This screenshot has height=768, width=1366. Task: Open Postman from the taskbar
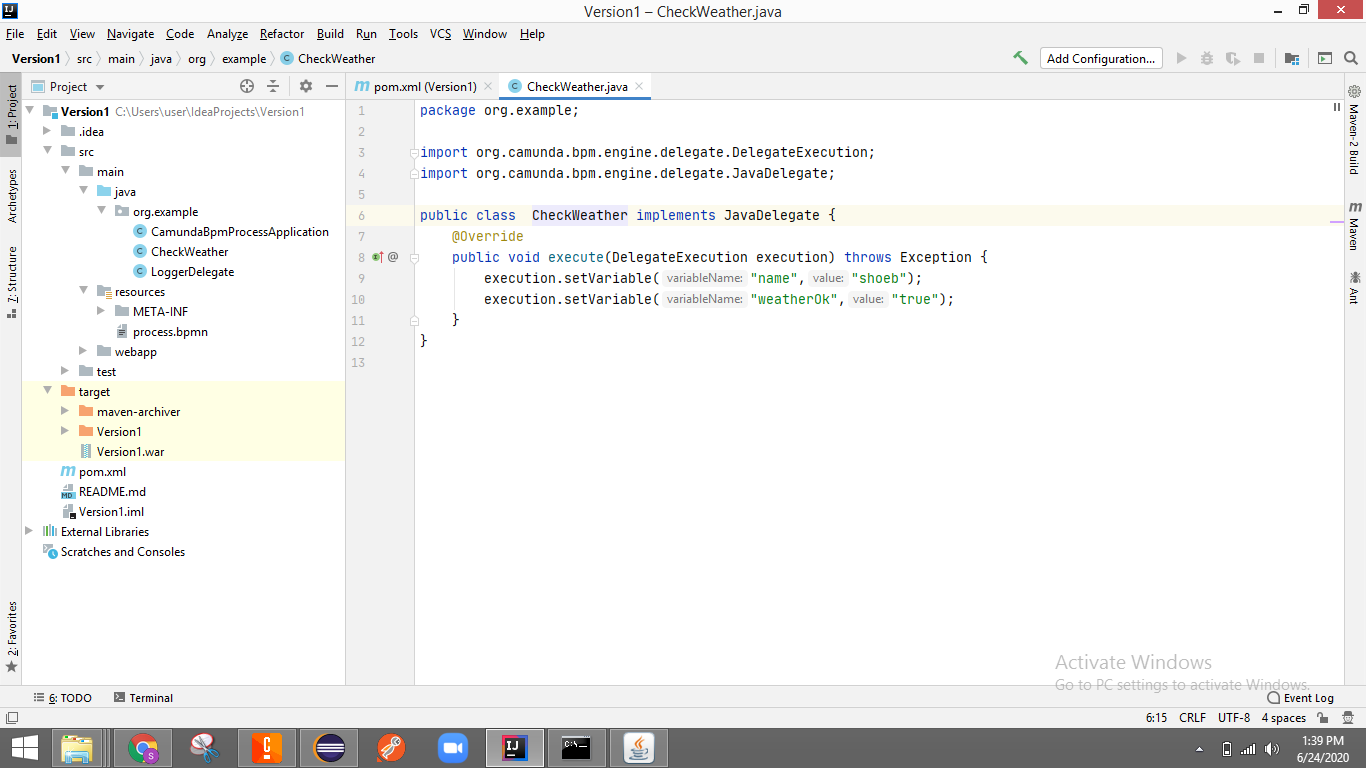point(391,747)
